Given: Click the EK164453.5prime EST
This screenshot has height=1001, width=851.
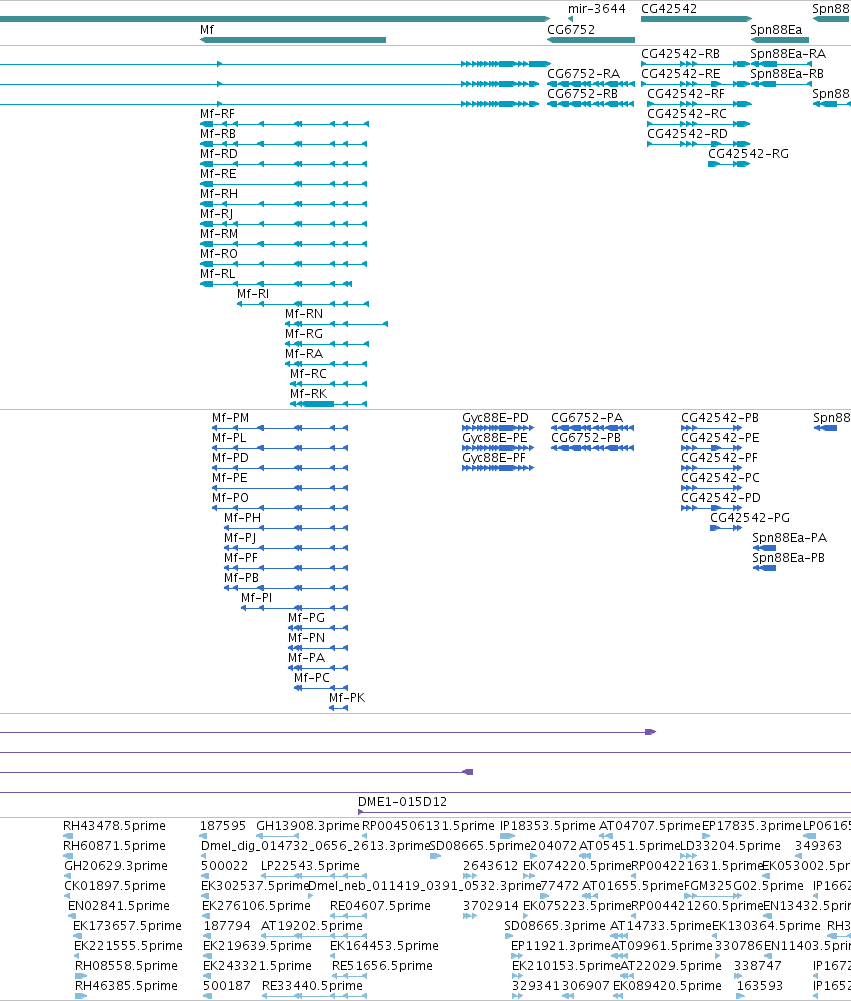Looking at the screenshot, I should pyautogui.click(x=333, y=956).
